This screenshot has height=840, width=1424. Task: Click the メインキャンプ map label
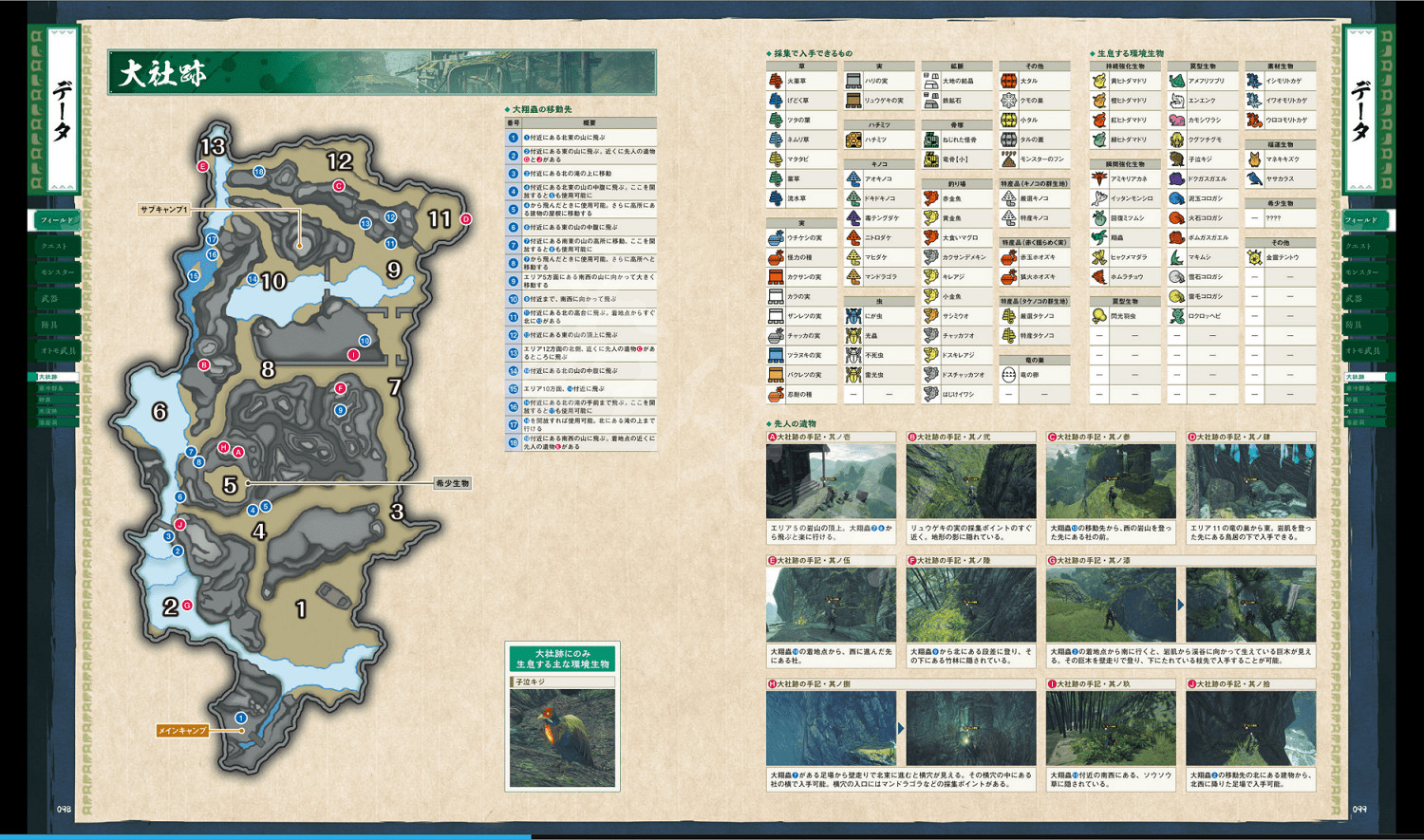click(x=182, y=731)
